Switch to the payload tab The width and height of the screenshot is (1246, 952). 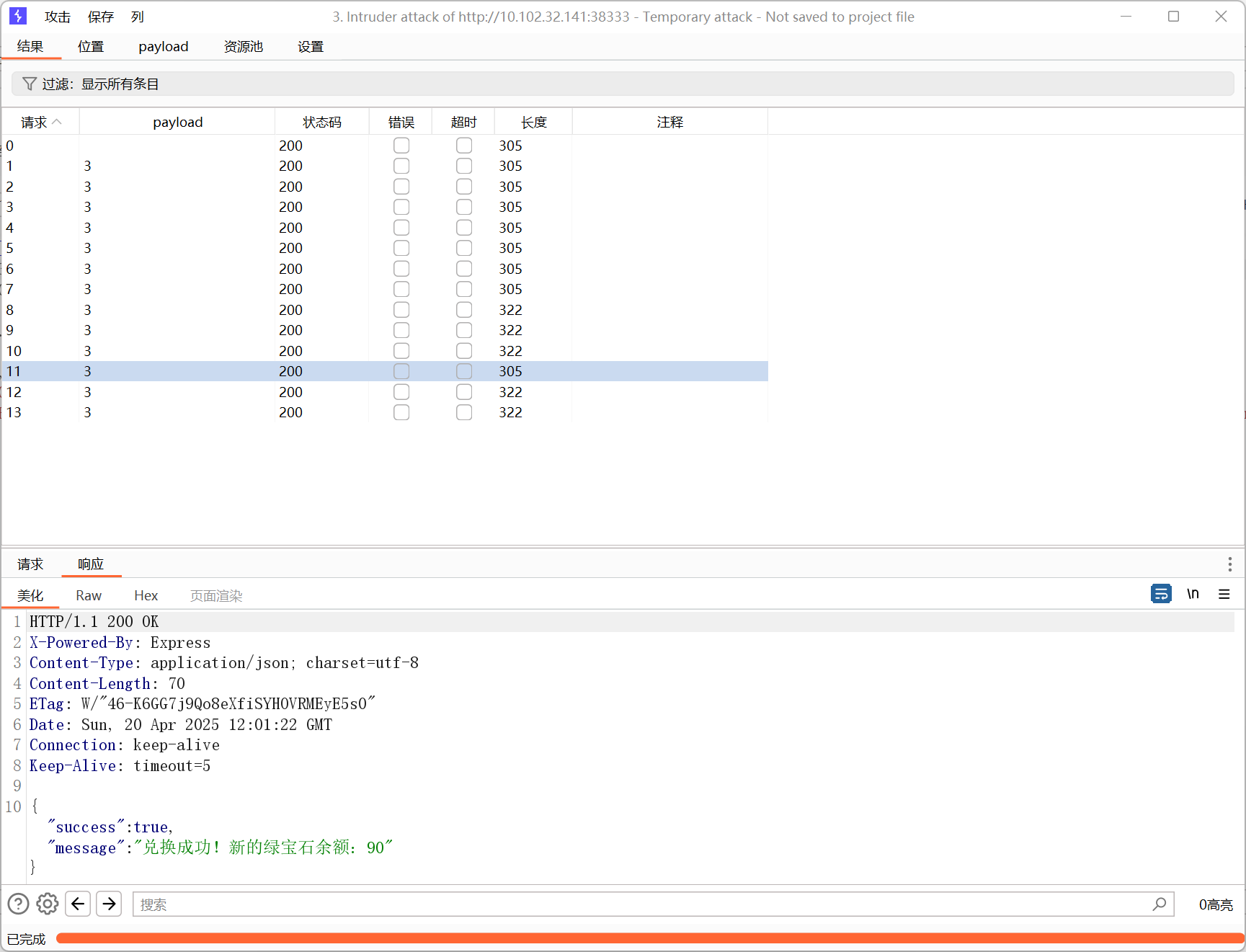[x=163, y=47]
